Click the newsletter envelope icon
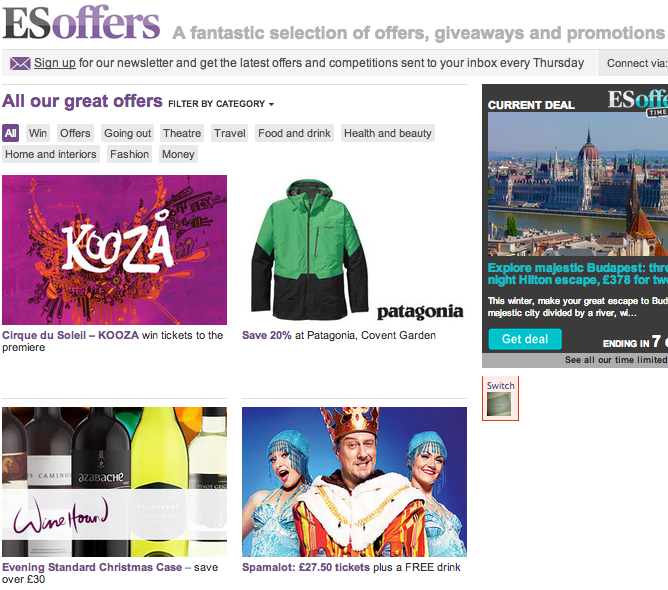The height and width of the screenshot is (590, 668). [x=20, y=63]
